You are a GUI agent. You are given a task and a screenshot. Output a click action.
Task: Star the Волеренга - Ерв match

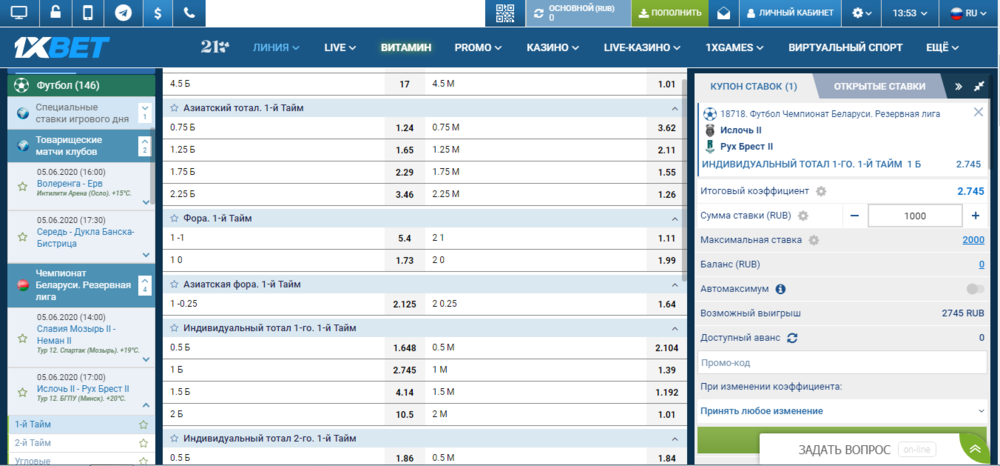pyautogui.click(x=23, y=186)
